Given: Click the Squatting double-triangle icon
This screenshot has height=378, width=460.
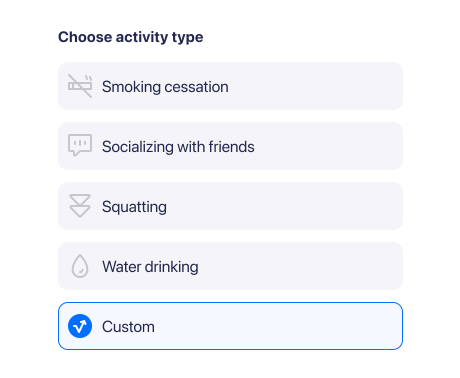Looking at the screenshot, I should pyautogui.click(x=80, y=206).
